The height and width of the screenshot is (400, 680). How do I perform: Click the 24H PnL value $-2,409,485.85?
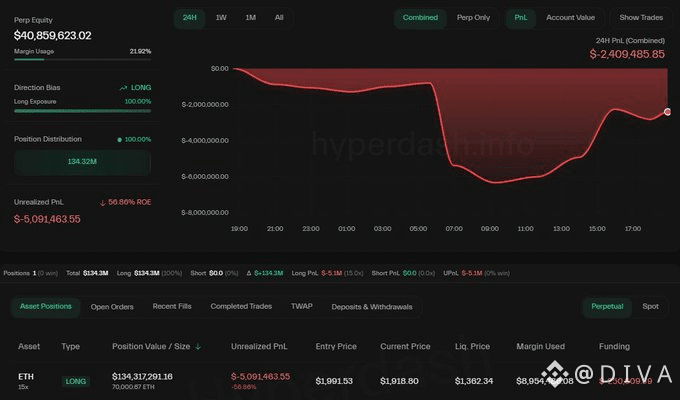point(627,54)
